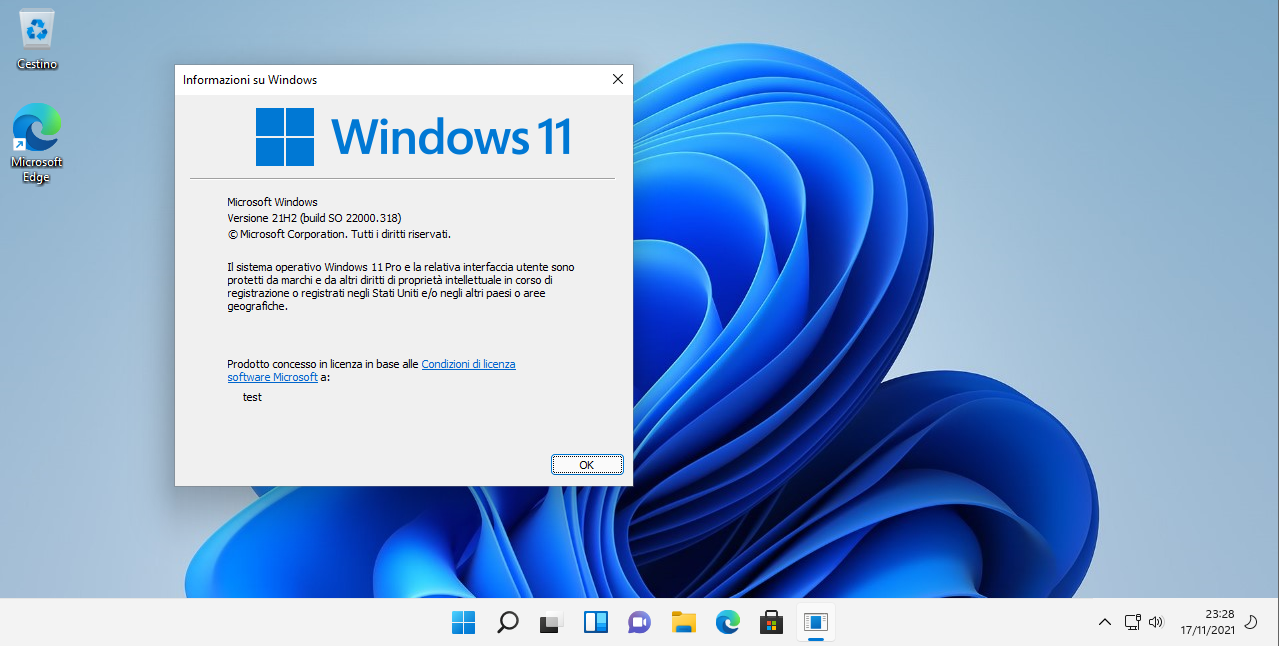Open the Widgets panel icon
Screen dimensions: 1279x646
point(596,622)
